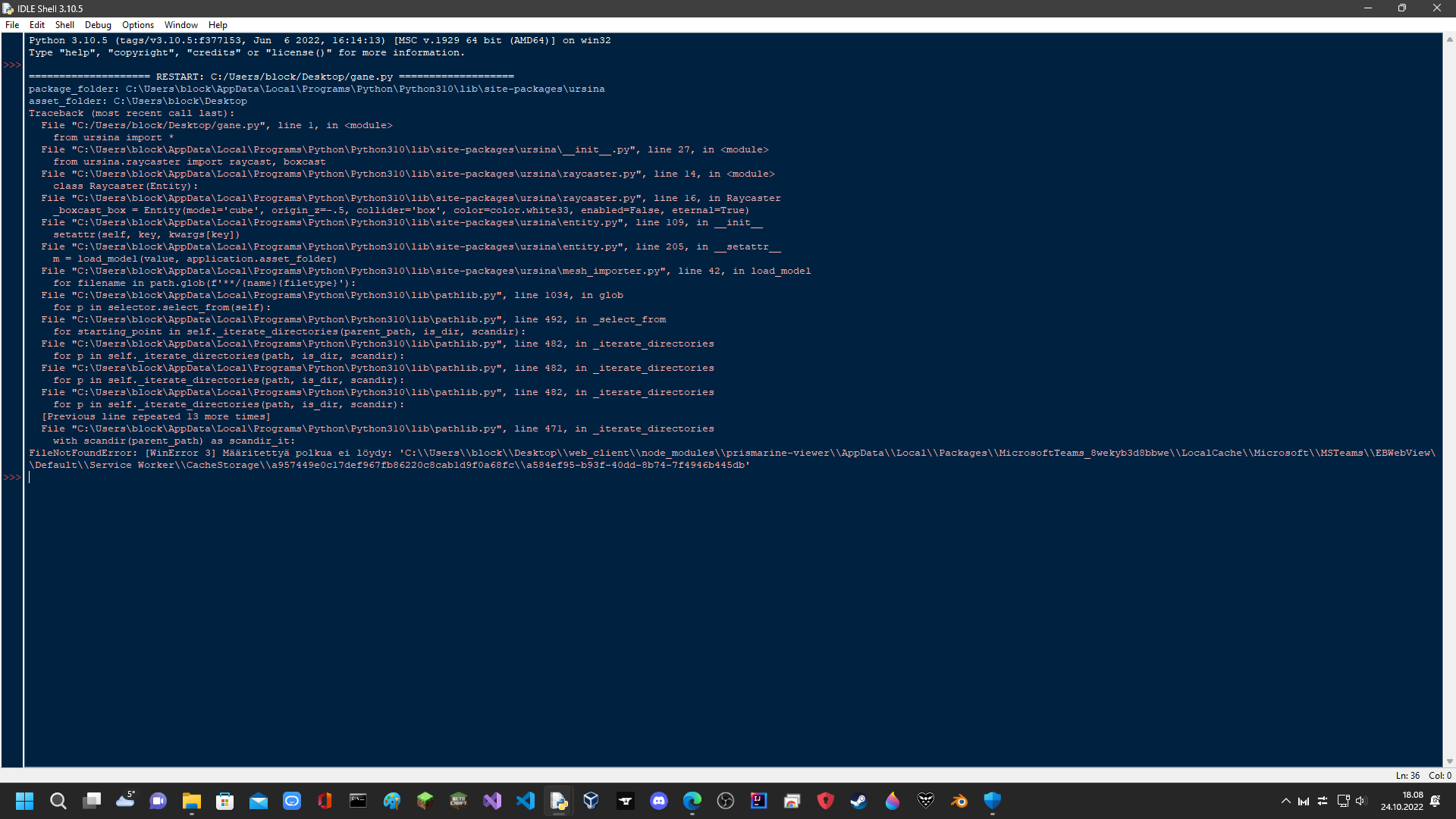Launch Microsoft Edge from the taskbar

pyautogui.click(x=692, y=801)
